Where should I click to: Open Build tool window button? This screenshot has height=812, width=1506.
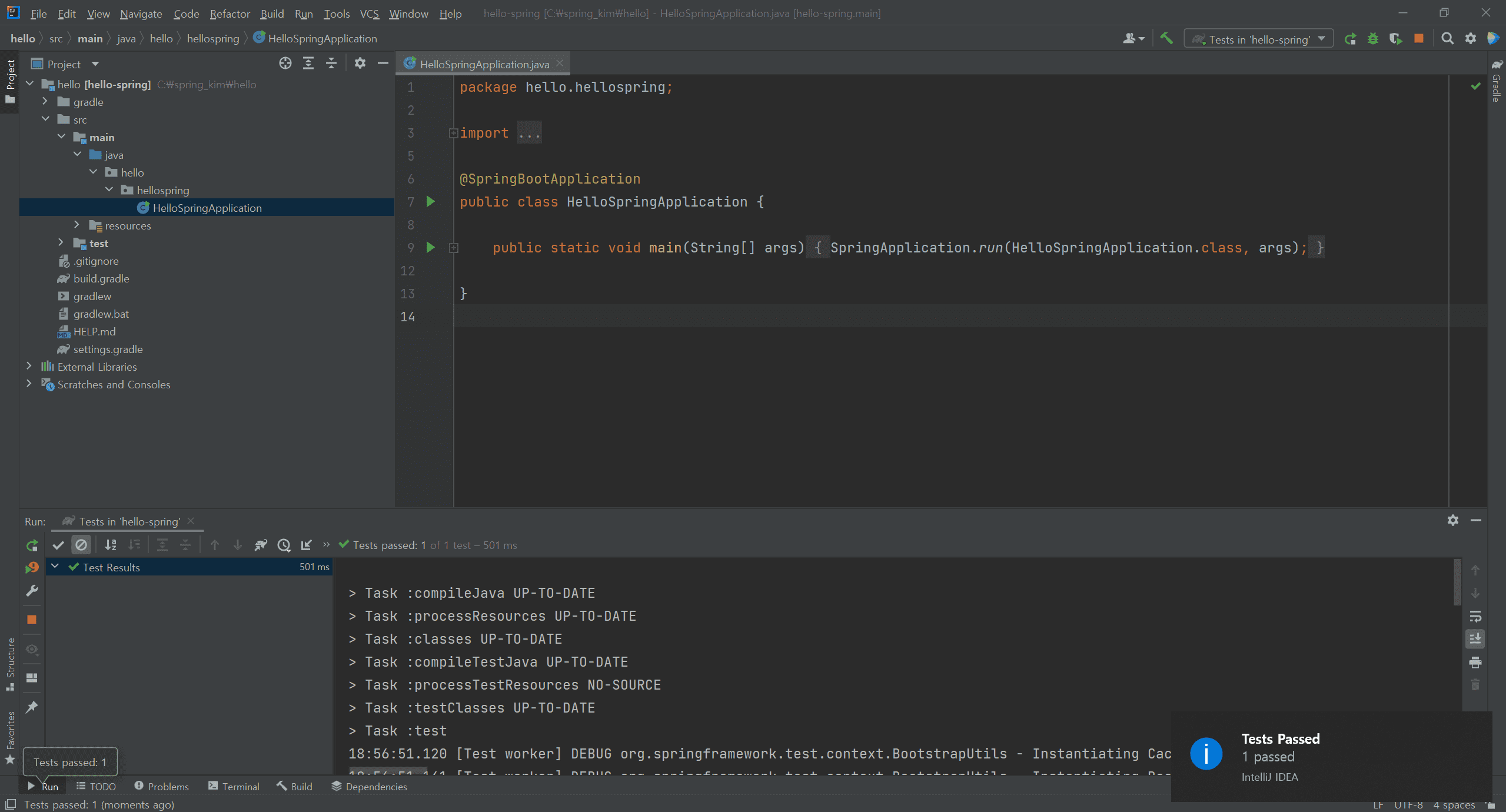click(x=295, y=786)
